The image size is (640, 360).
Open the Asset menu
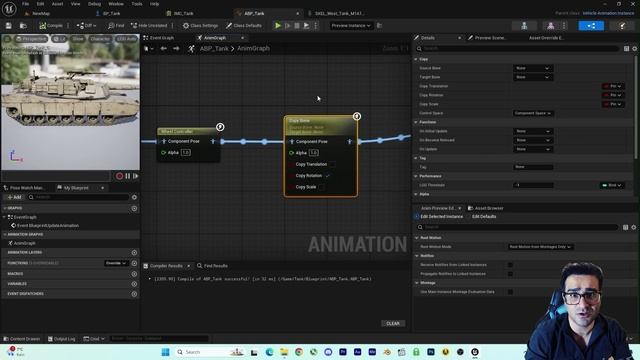coord(57,4)
